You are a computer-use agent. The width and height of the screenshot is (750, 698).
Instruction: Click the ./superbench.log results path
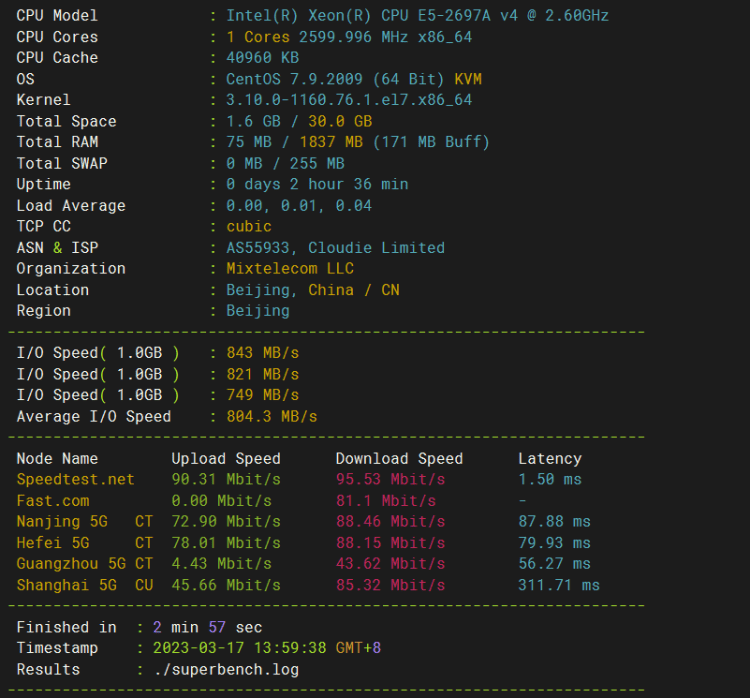(x=226, y=670)
